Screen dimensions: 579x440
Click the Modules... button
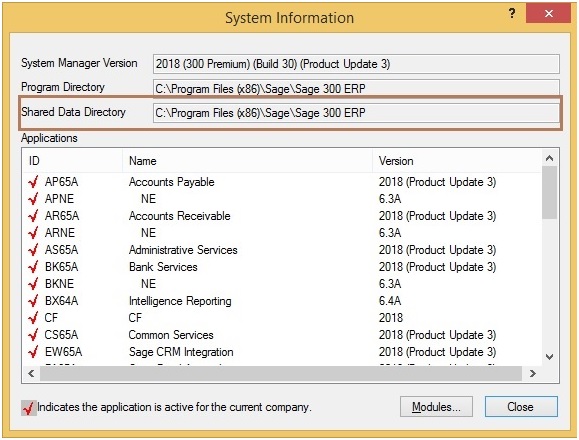(x=436, y=407)
